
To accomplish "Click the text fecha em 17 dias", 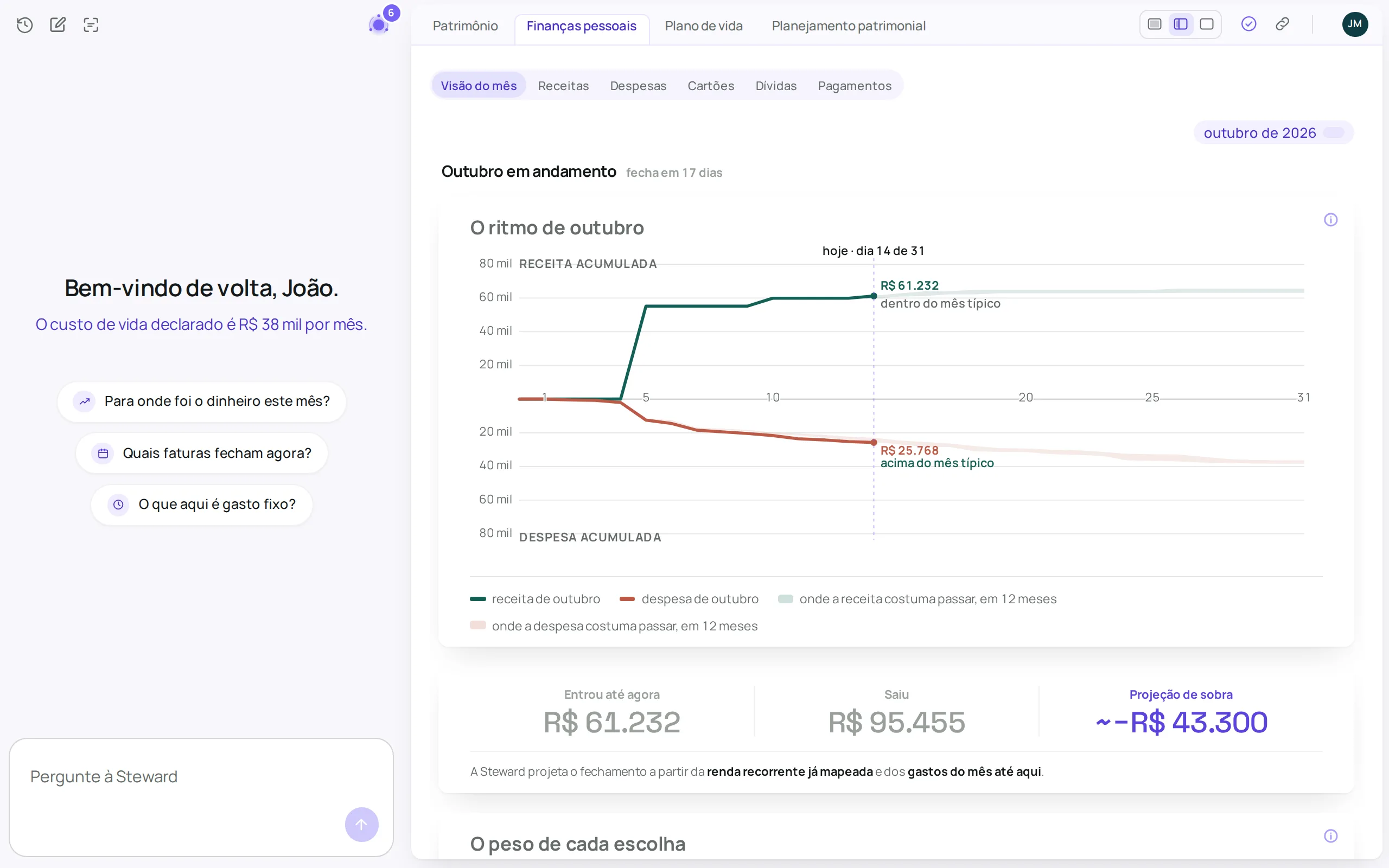I will pos(674,173).
